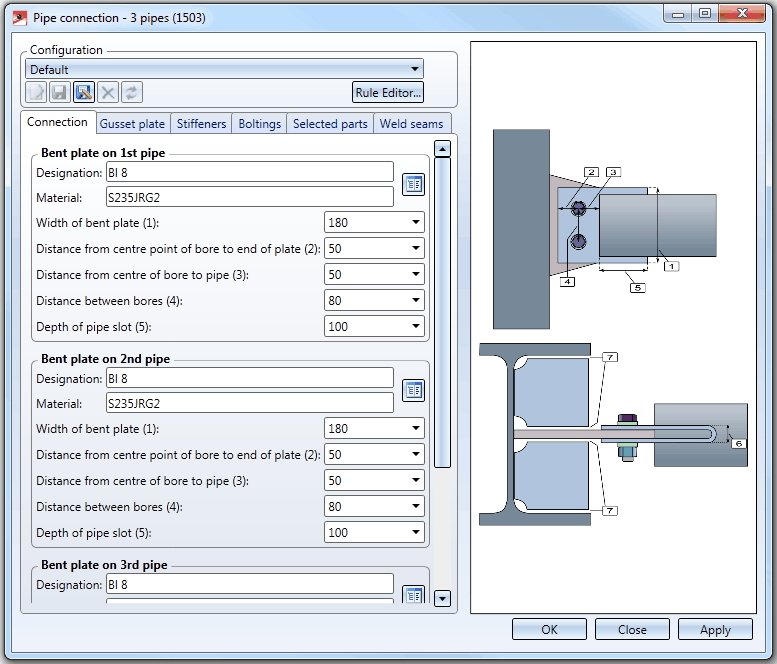The height and width of the screenshot is (664, 777).
Task: Open catalogue icon for 2nd pipe bent plate
Action: 413,390
